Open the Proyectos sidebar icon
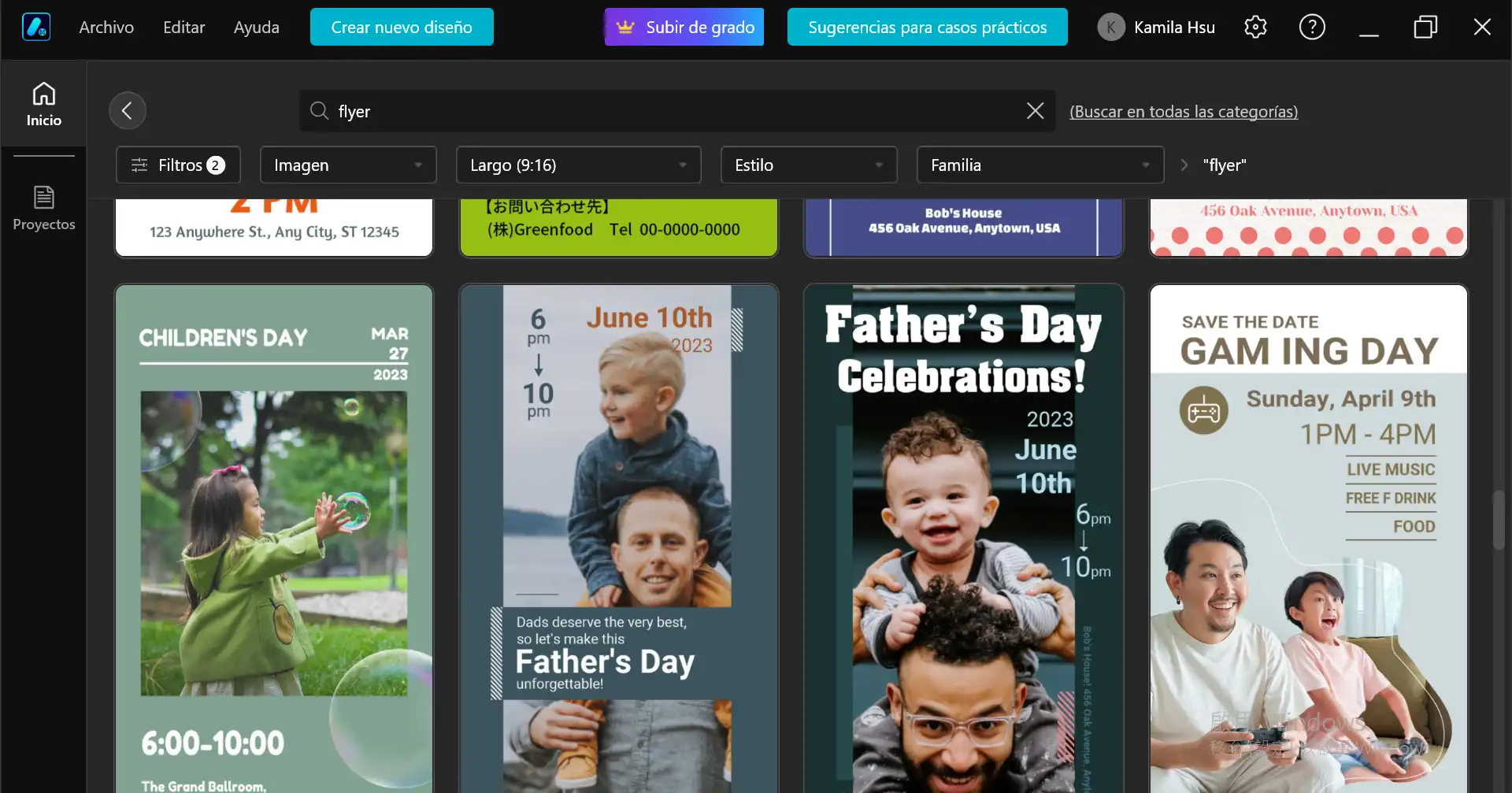The height and width of the screenshot is (793, 1512). click(44, 208)
